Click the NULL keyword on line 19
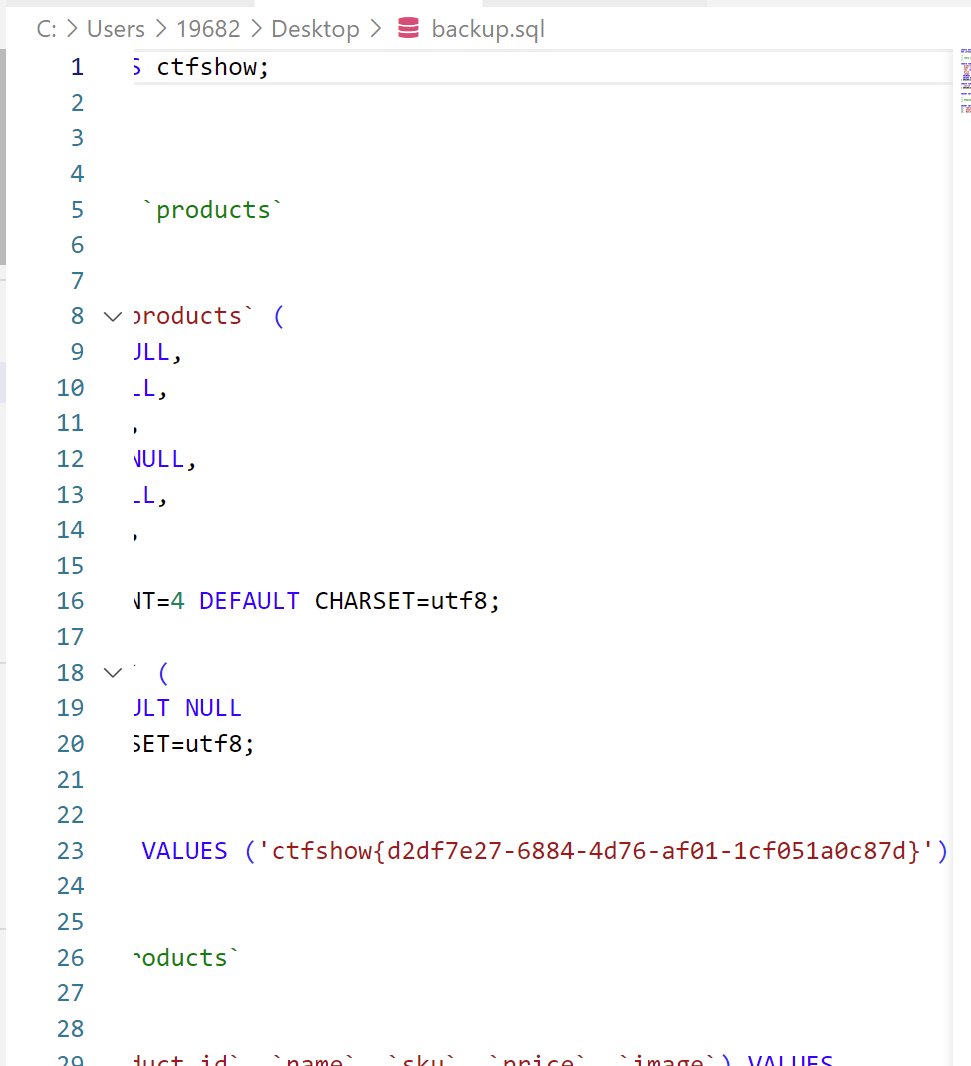This screenshot has width=971, height=1066. pos(213,708)
